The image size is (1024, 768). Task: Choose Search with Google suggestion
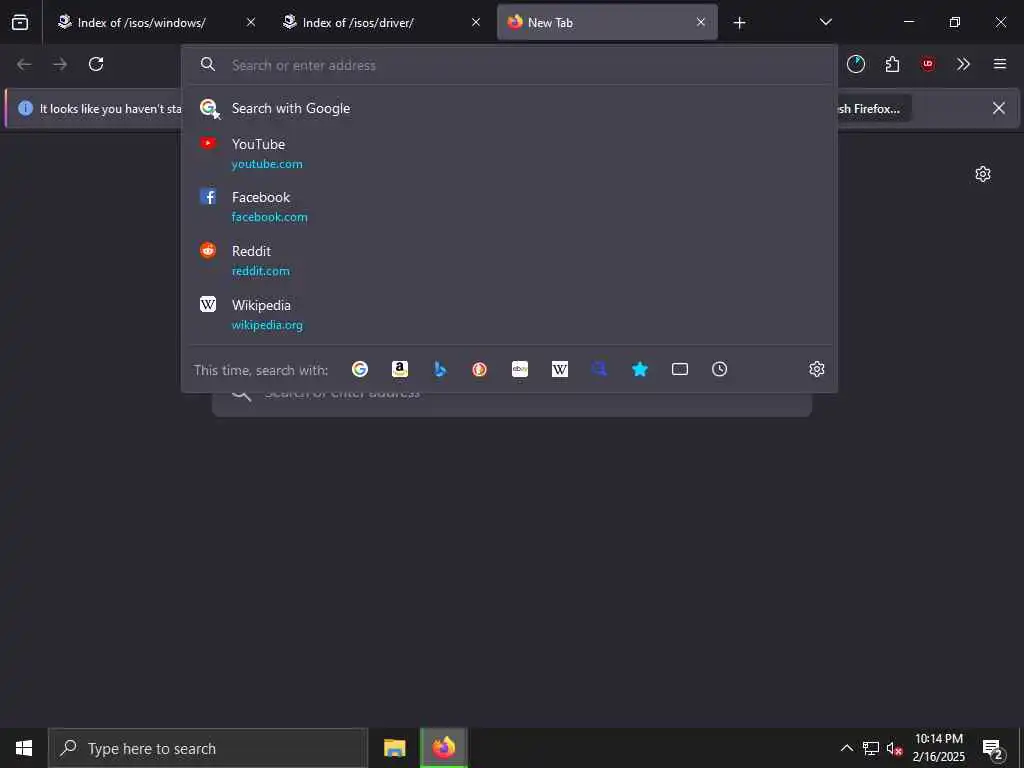(509, 108)
